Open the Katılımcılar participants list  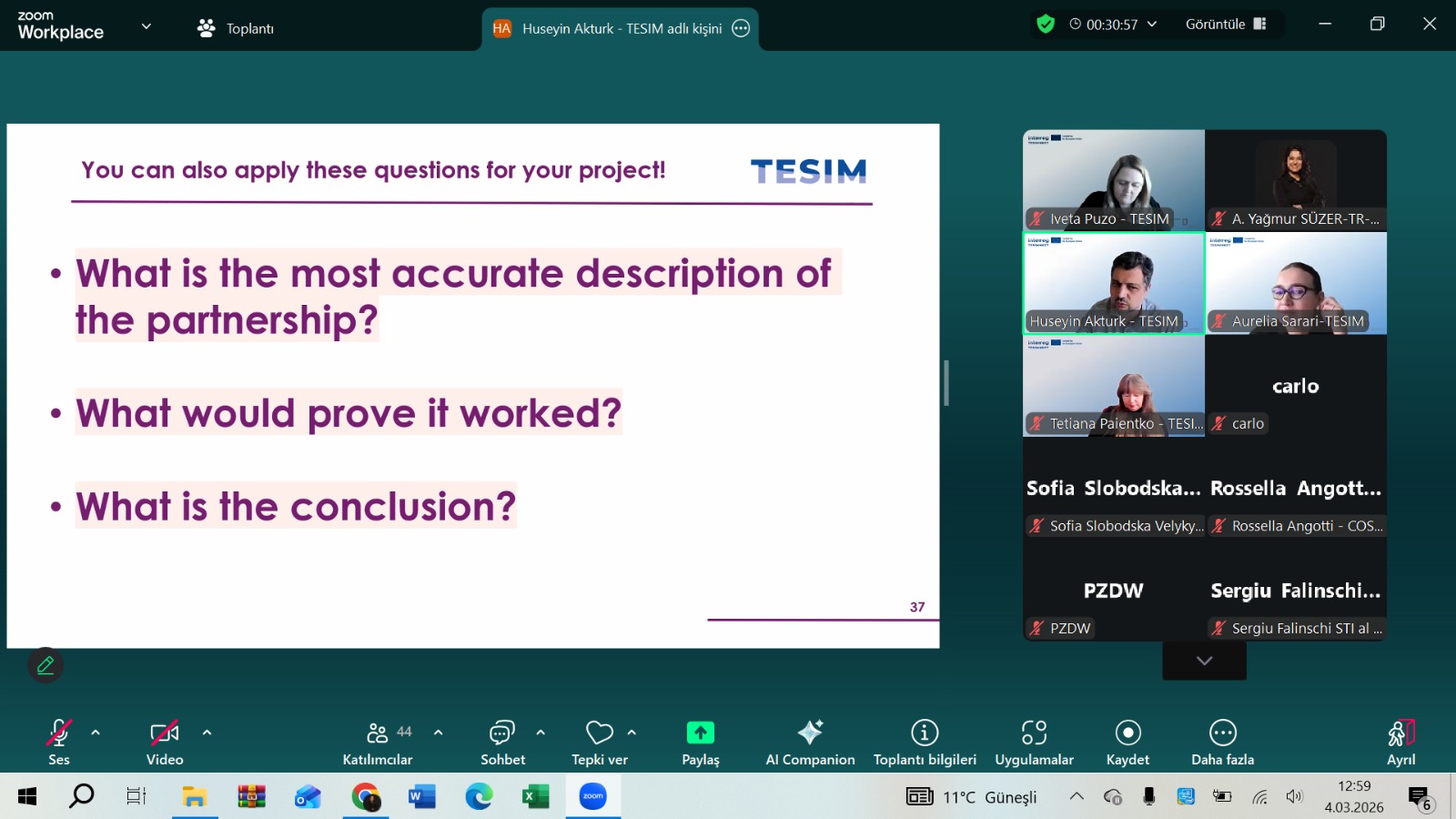pos(378,742)
